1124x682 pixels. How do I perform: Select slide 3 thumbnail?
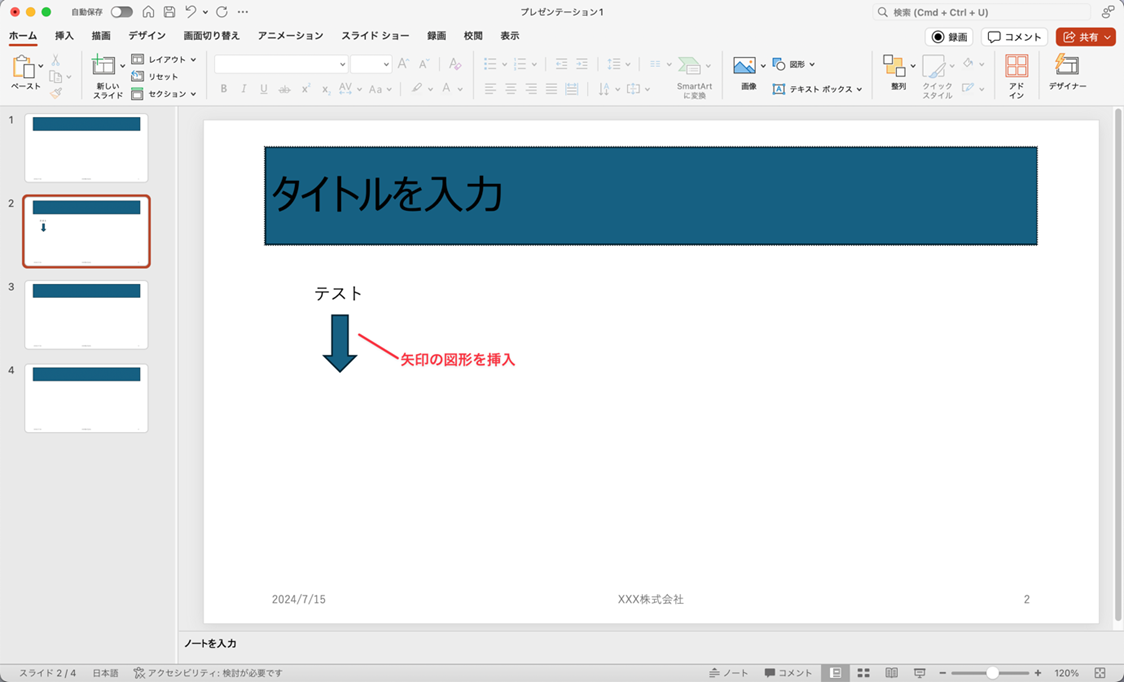(86, 315)
